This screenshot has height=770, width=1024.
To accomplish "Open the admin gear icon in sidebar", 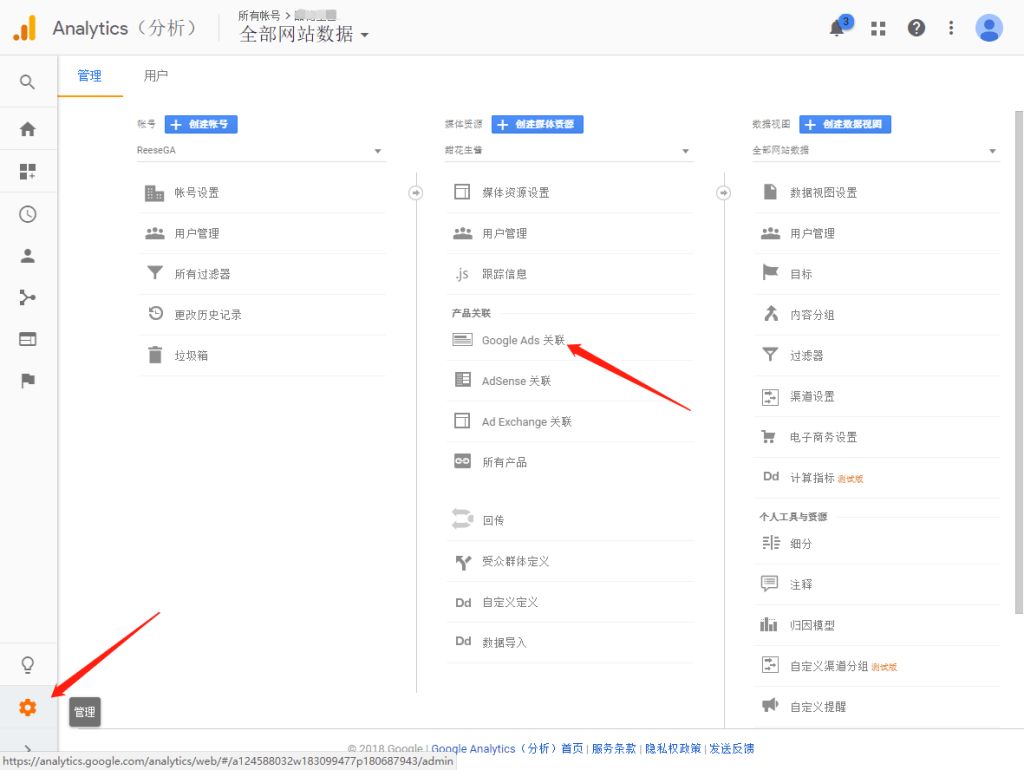I will (x=27, y=708).
